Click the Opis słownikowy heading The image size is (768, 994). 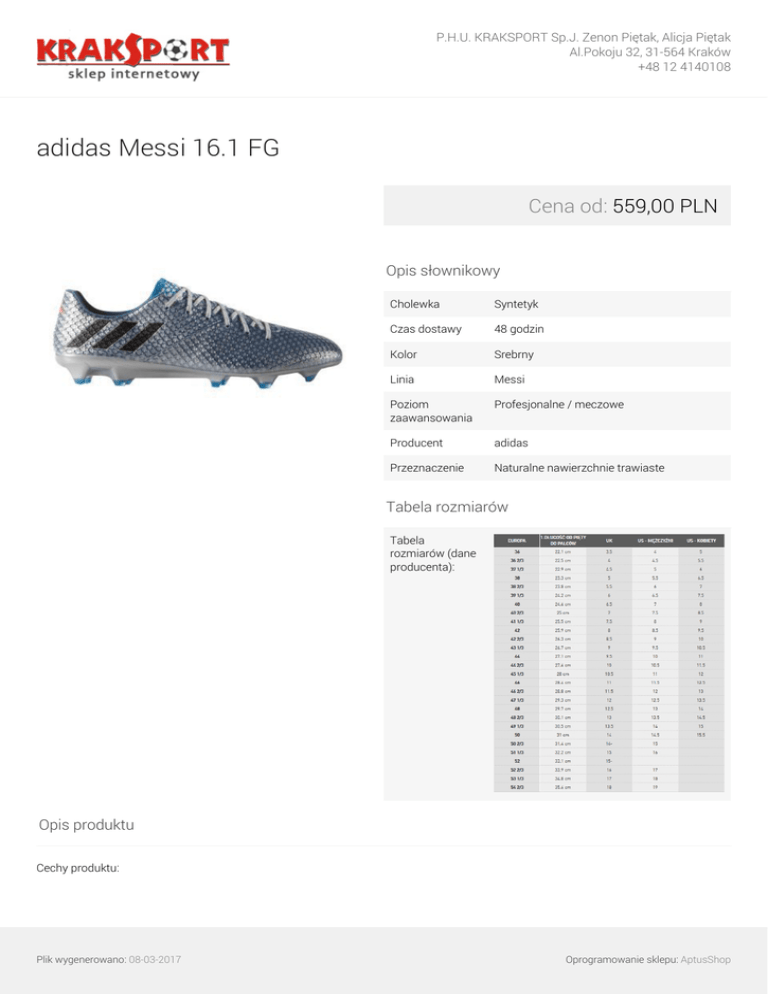click(443, 271)
